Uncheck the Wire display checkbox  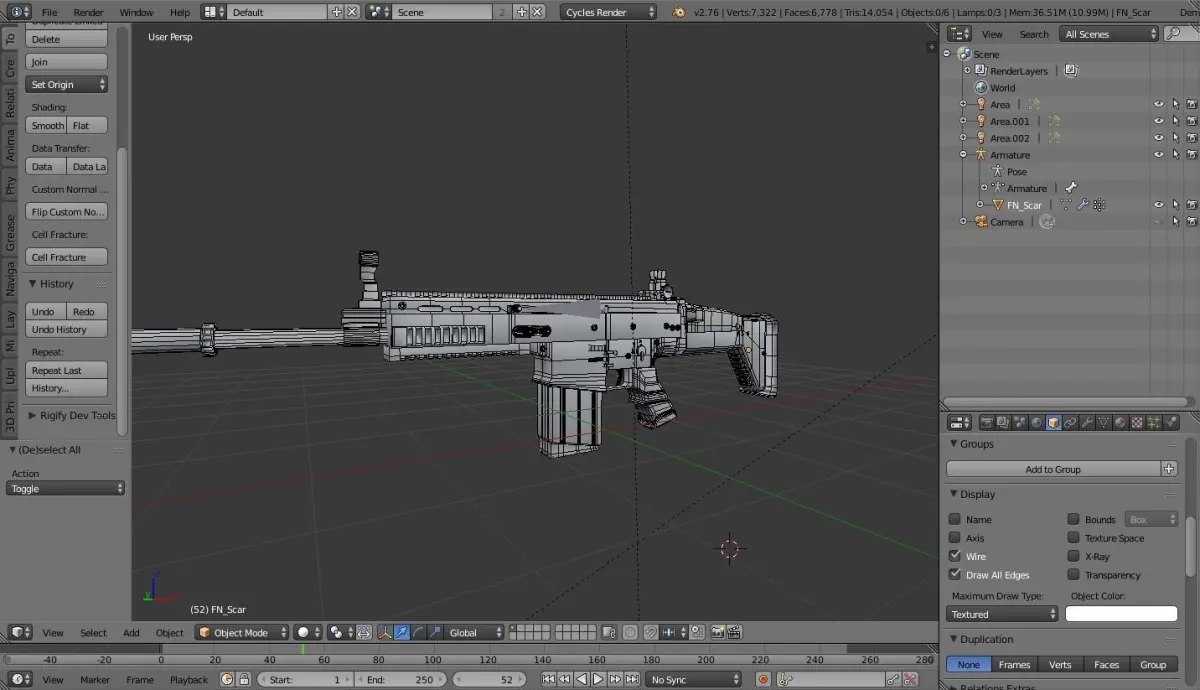955,556
